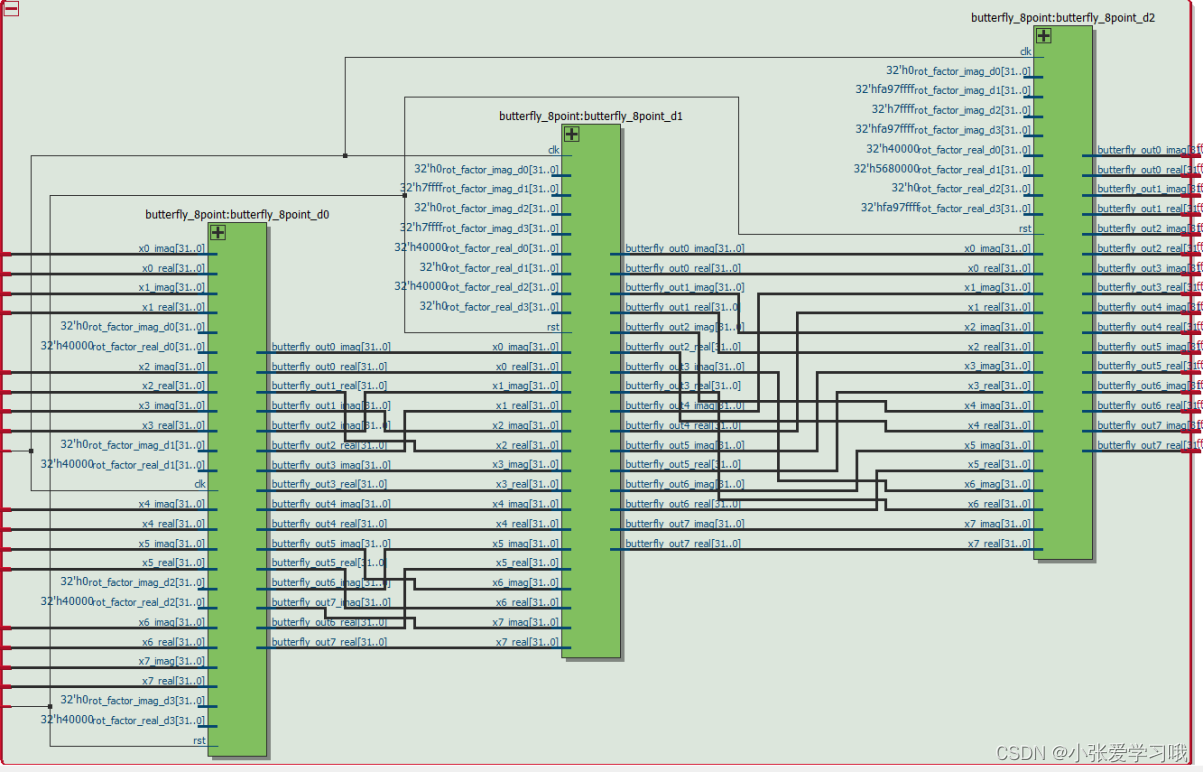Expand the butterfly_8point_d2 instance via its plus icon
The image size is (1203, 772).
coord(1043,34)
